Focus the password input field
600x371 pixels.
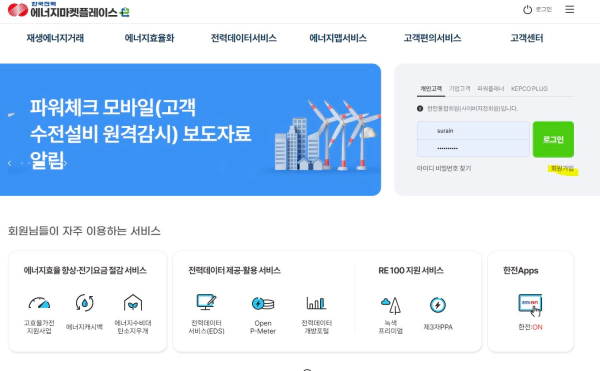pyautogui.click(x=473, y=148)
